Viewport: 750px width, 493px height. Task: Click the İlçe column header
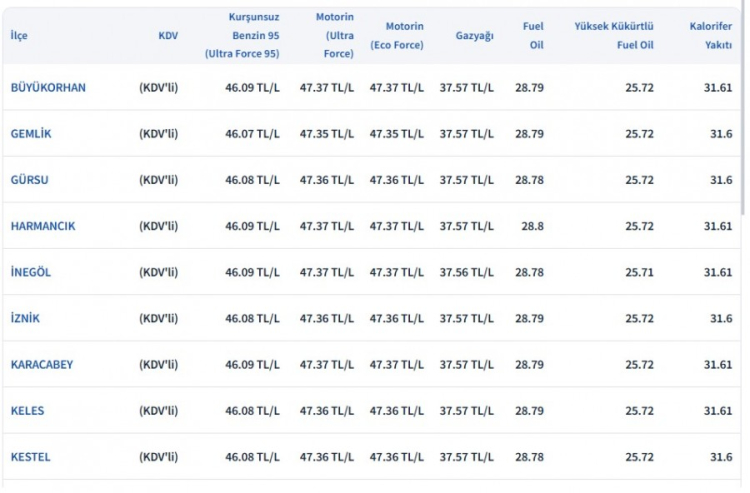click(x=19, y=35)
